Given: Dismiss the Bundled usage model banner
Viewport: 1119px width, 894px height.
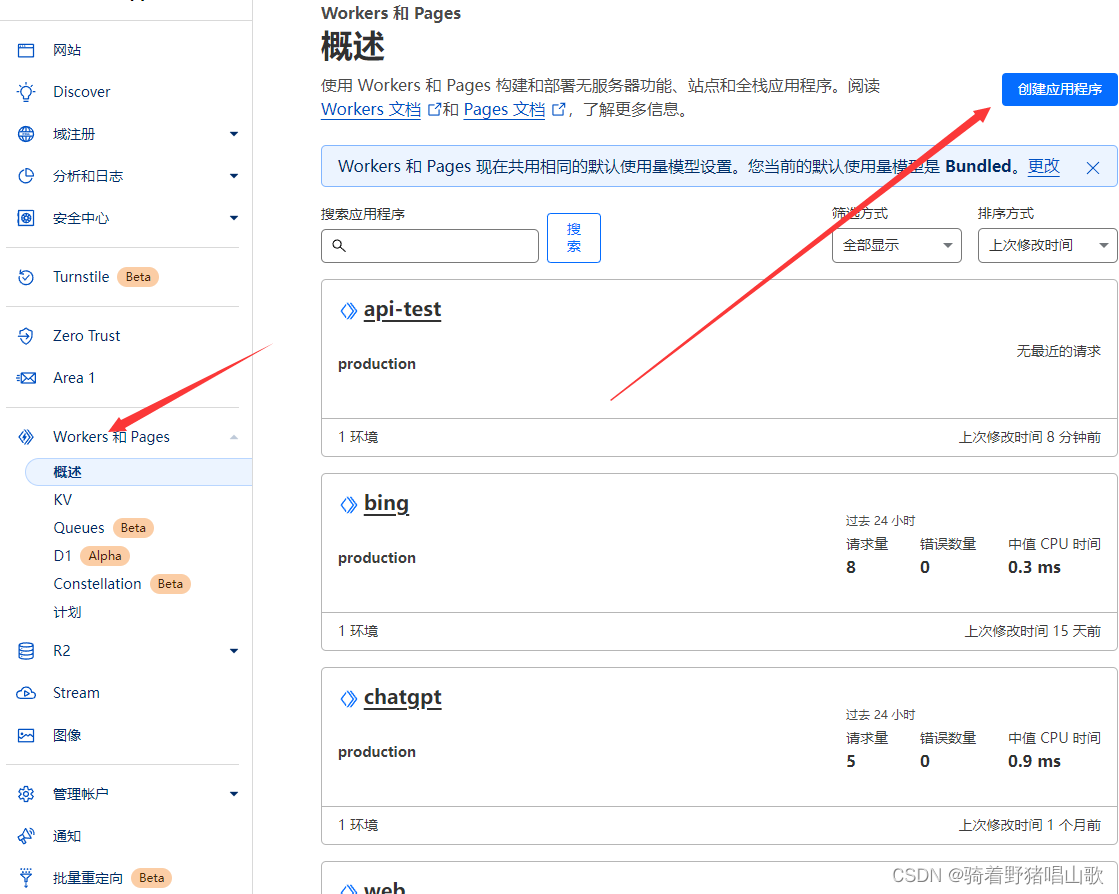Looking at the screenshot, I should pyautogui.click(x=1093, y=168).
